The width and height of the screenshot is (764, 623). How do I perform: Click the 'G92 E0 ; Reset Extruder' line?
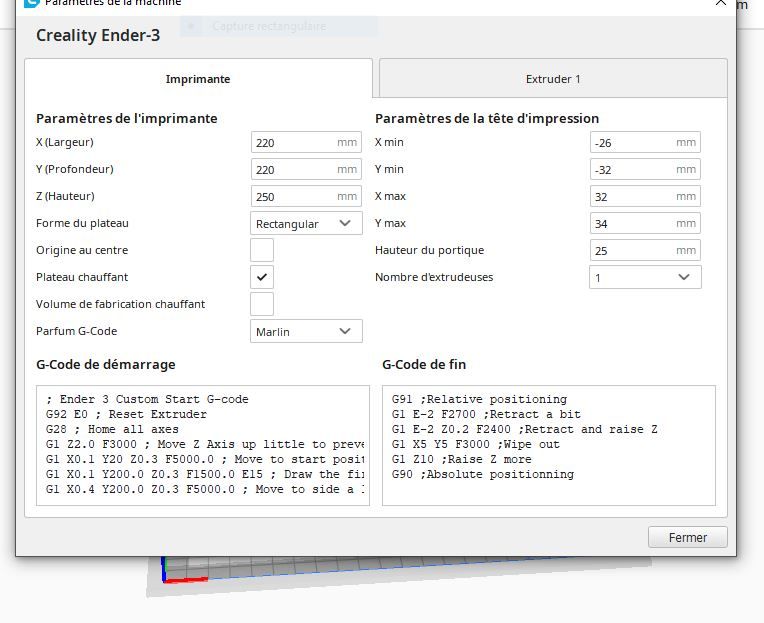click(126, 414)
